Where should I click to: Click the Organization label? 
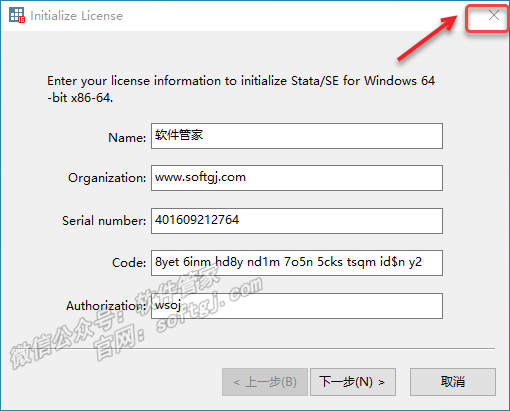click(x=107, y=178)
